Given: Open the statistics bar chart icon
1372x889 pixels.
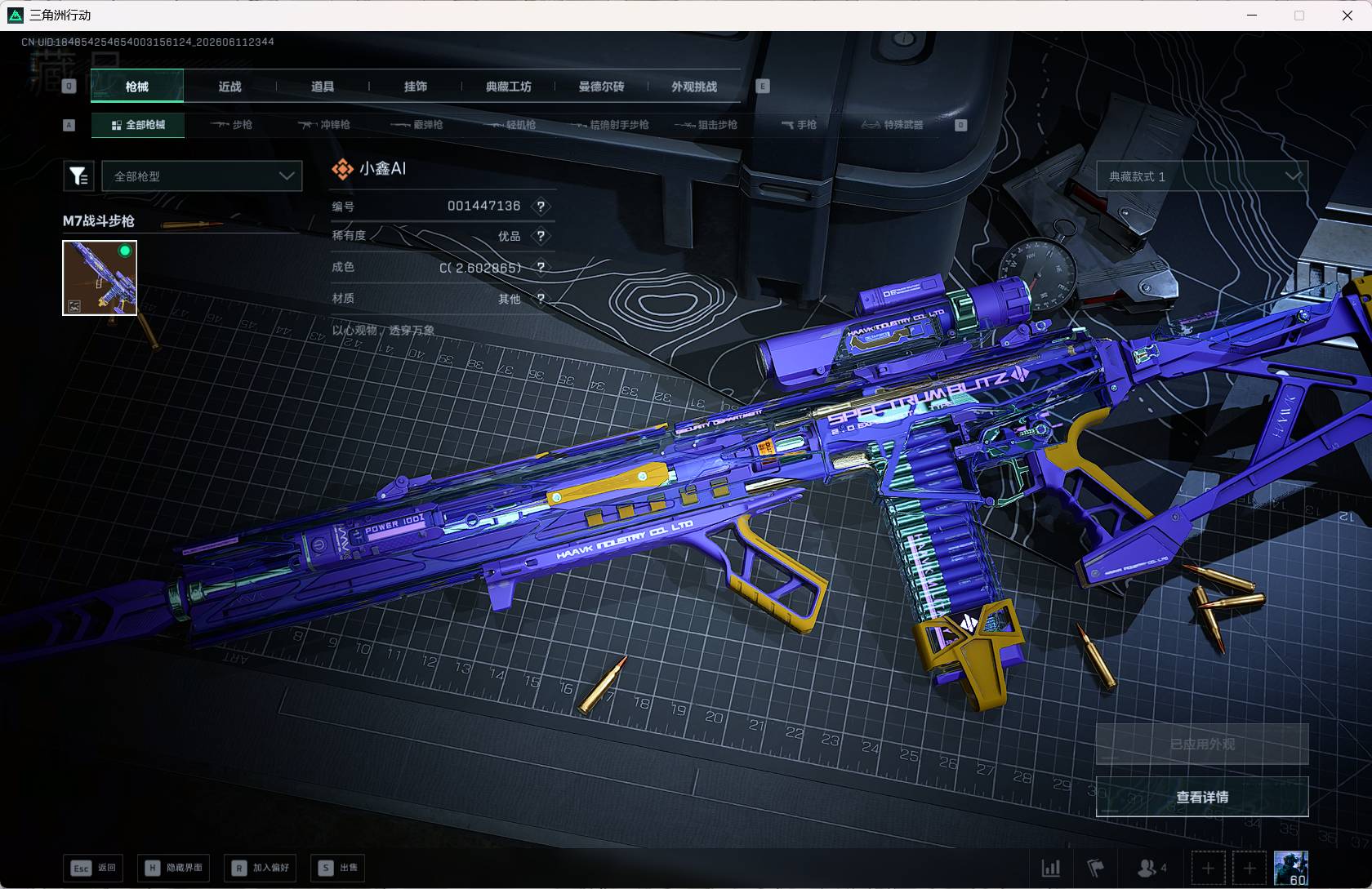Looking at the screenshot, I should tap(1050, 867).
